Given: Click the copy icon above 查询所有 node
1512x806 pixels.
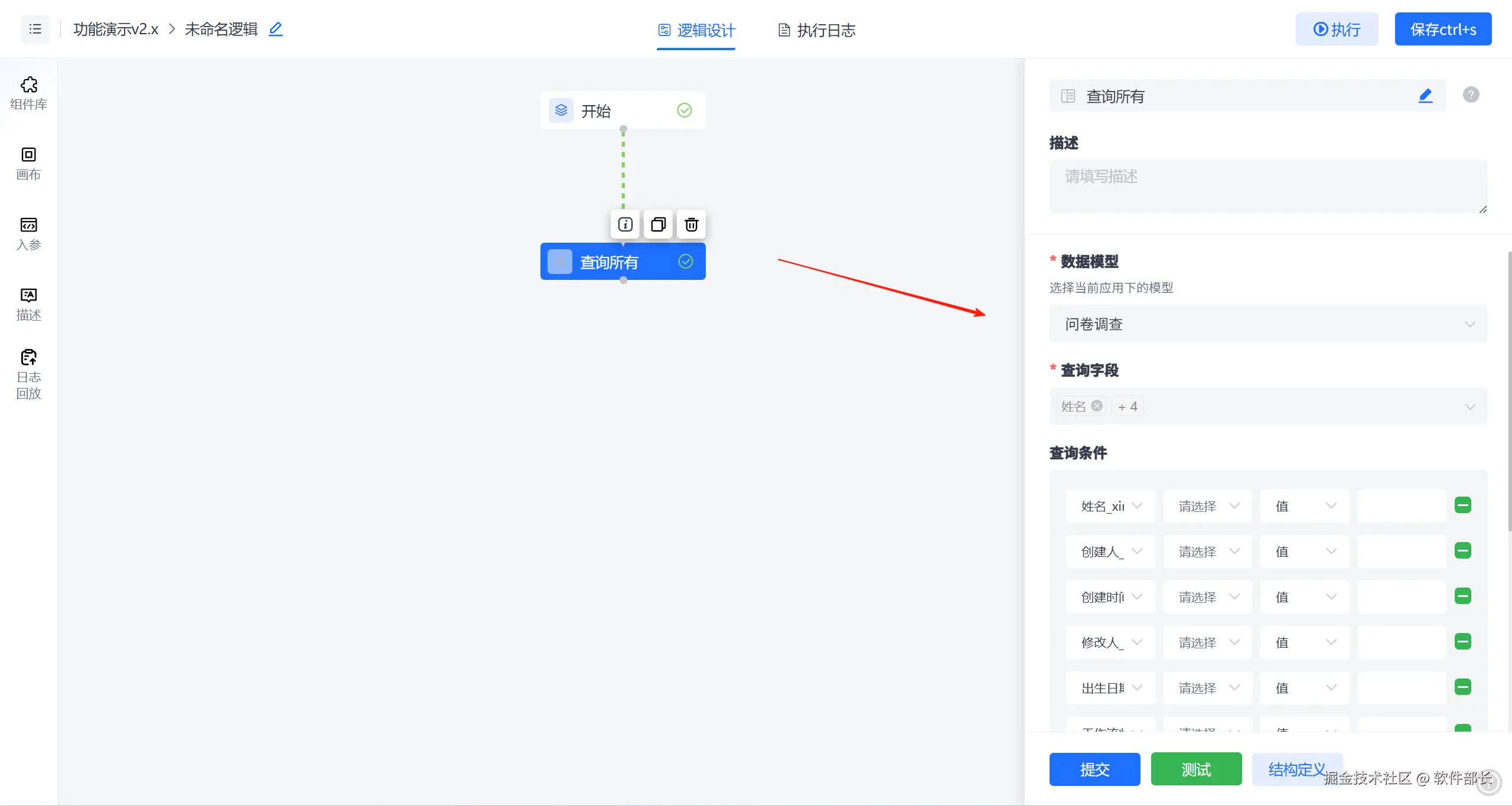Looking at the screenshot, I should coord(658,224).
